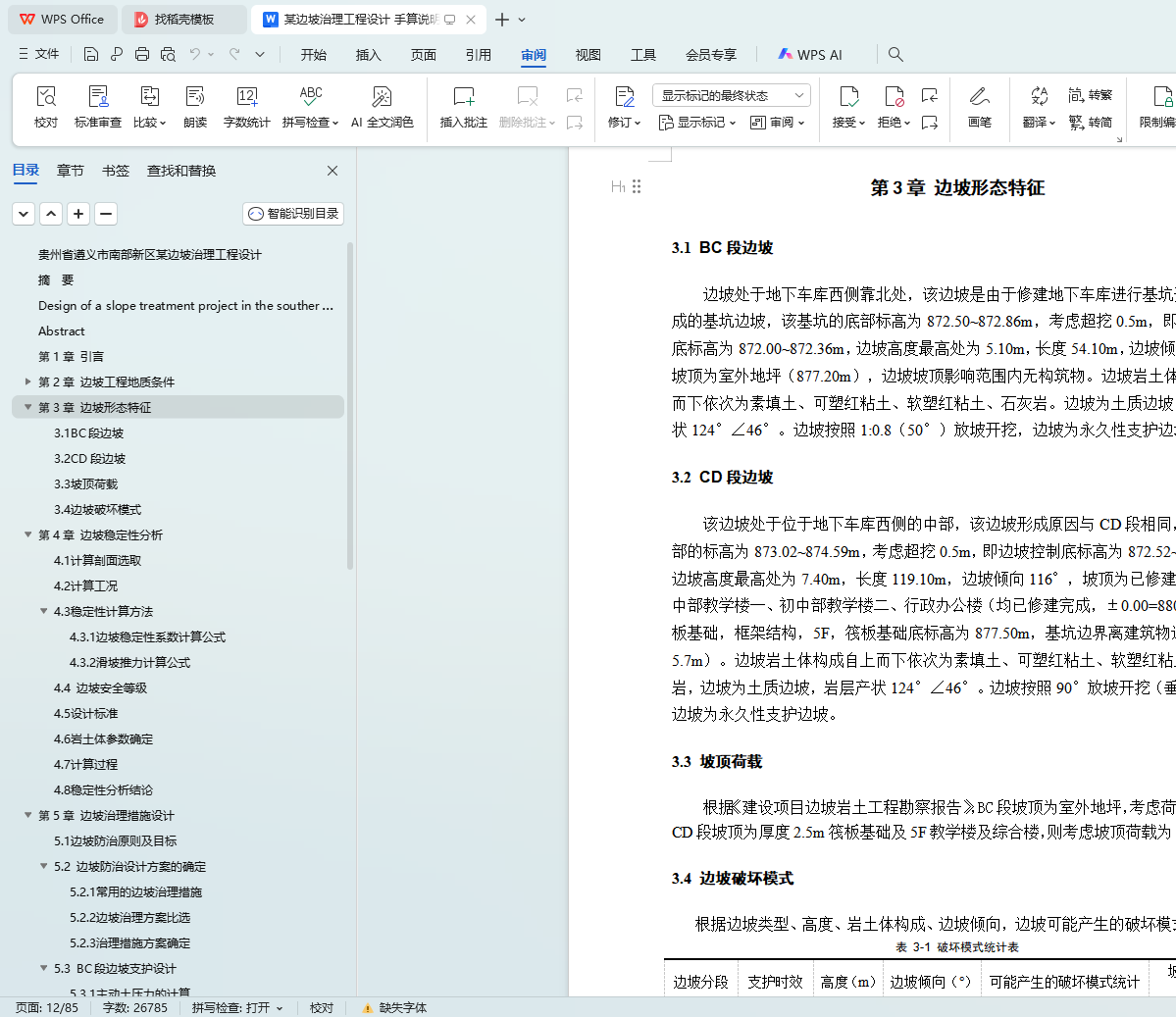Expand 第 2 章 边坡工程地质条件 tree node
Image resolution: width=1176 pixels, height=1017 pixels.
click(27, 381)
